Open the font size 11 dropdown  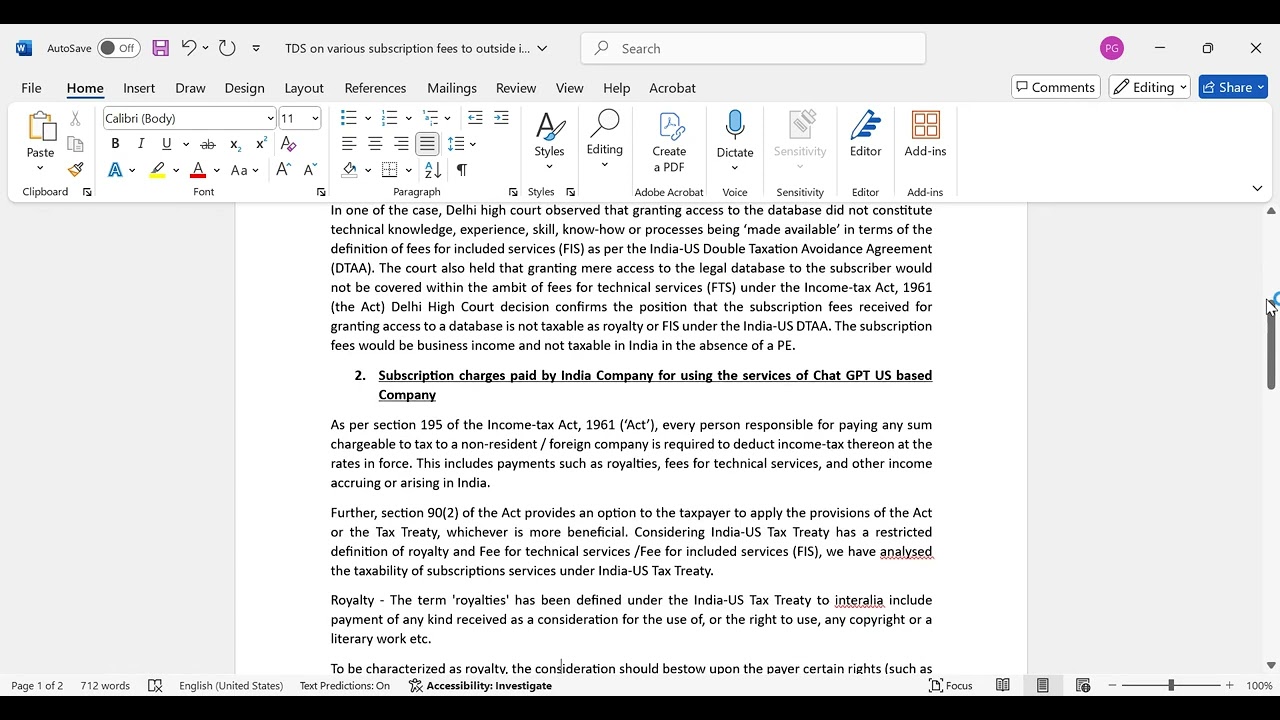[315, 119]
